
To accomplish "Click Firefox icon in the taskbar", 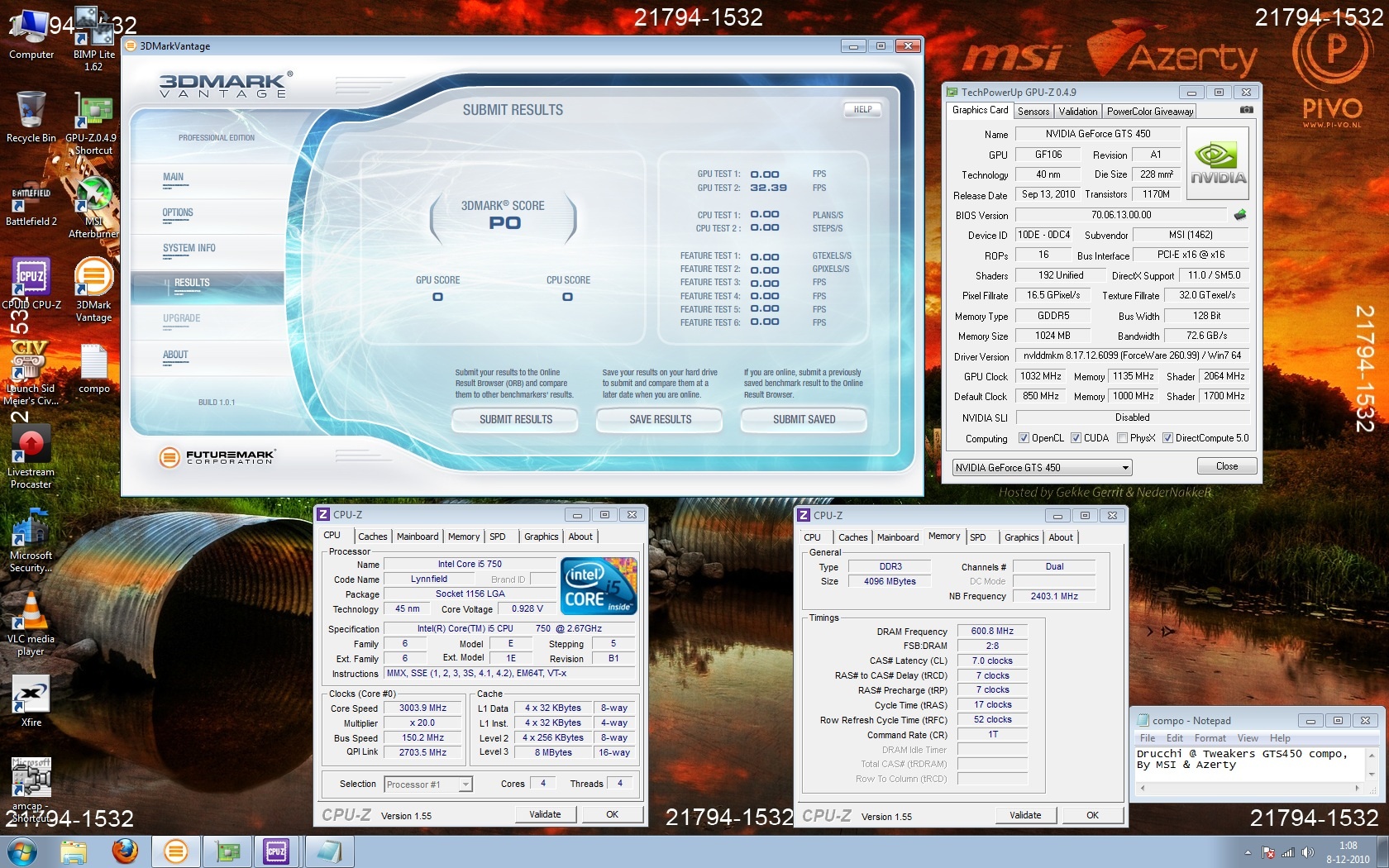I will point(125,851).
